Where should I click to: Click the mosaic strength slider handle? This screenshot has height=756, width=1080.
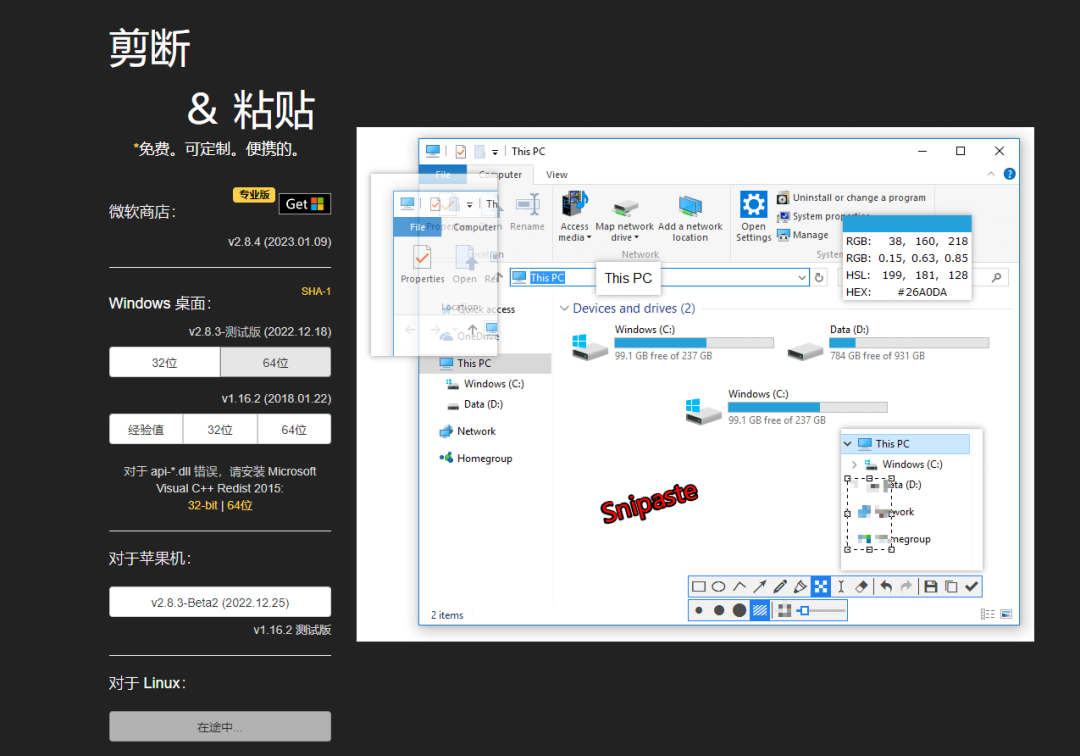click(x=804, y=611)
